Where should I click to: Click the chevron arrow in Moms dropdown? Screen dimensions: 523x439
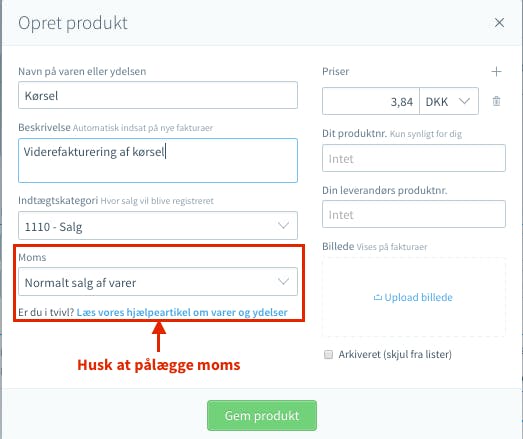[x=283, y=282]
